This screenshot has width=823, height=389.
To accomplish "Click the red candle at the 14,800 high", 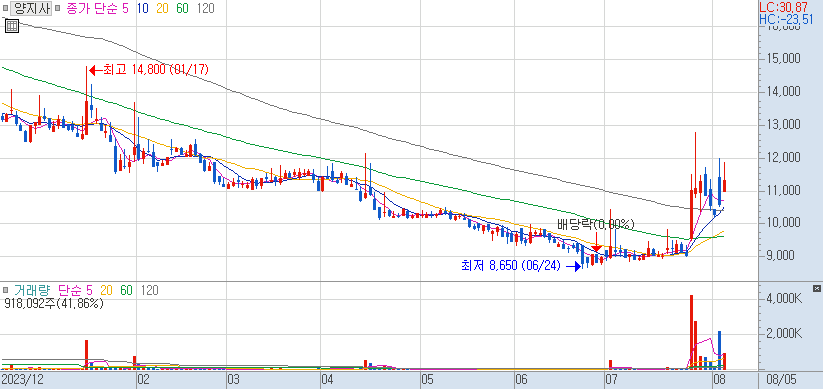I will (87, 100).
